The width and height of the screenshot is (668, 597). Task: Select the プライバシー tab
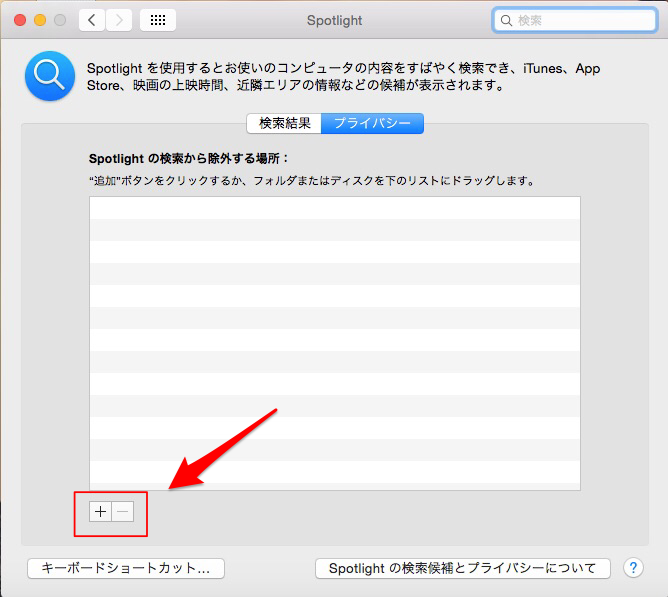coord(372,124)
